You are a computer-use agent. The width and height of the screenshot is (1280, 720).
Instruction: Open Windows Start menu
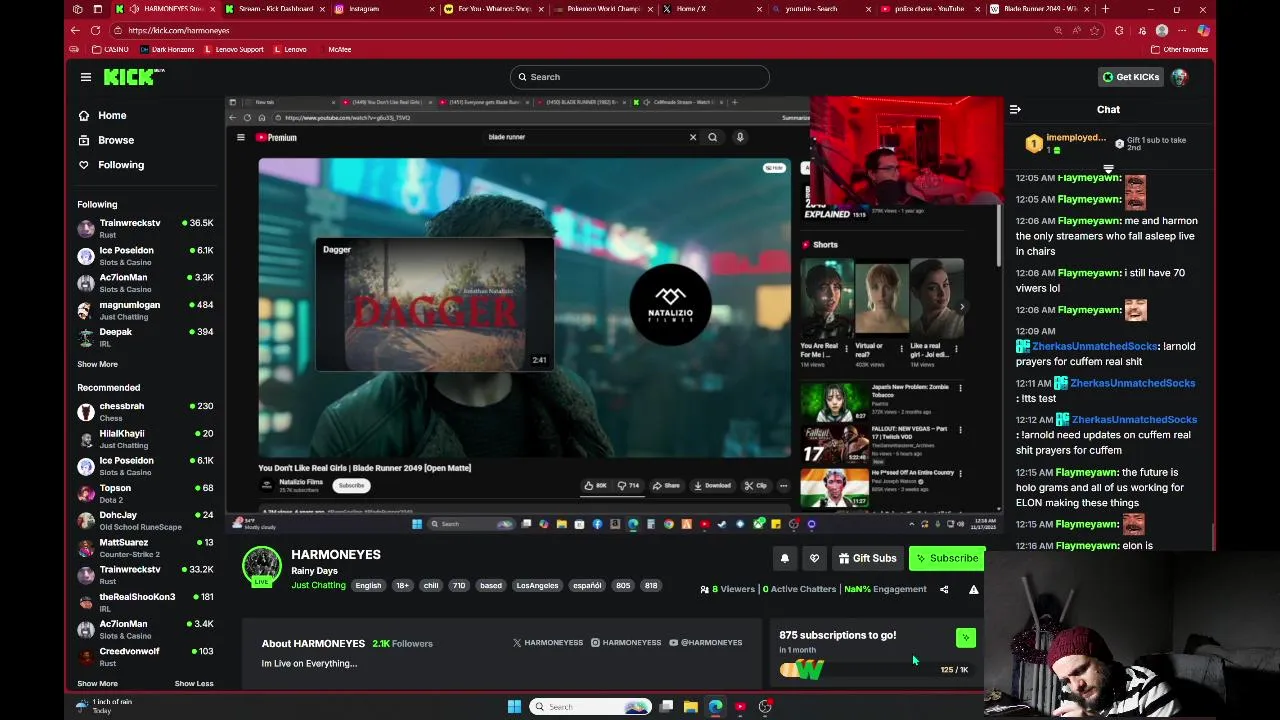tap(514, 707)
